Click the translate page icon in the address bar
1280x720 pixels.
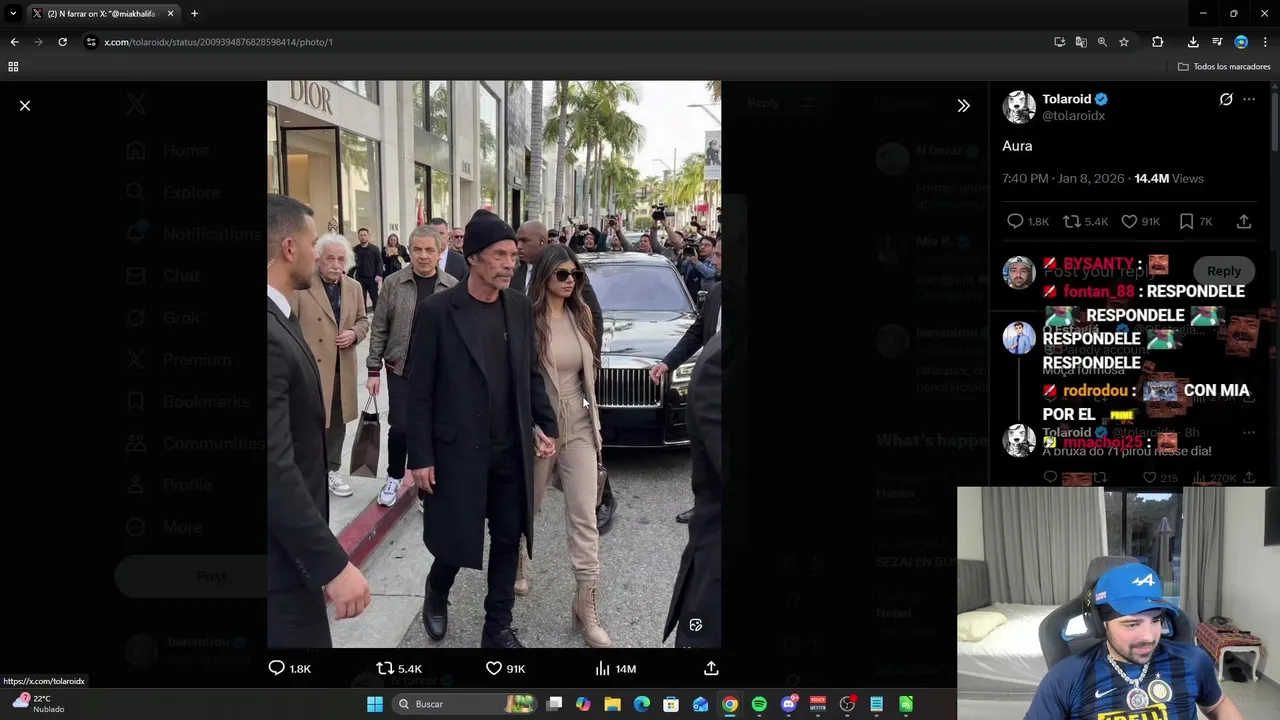1081,42
